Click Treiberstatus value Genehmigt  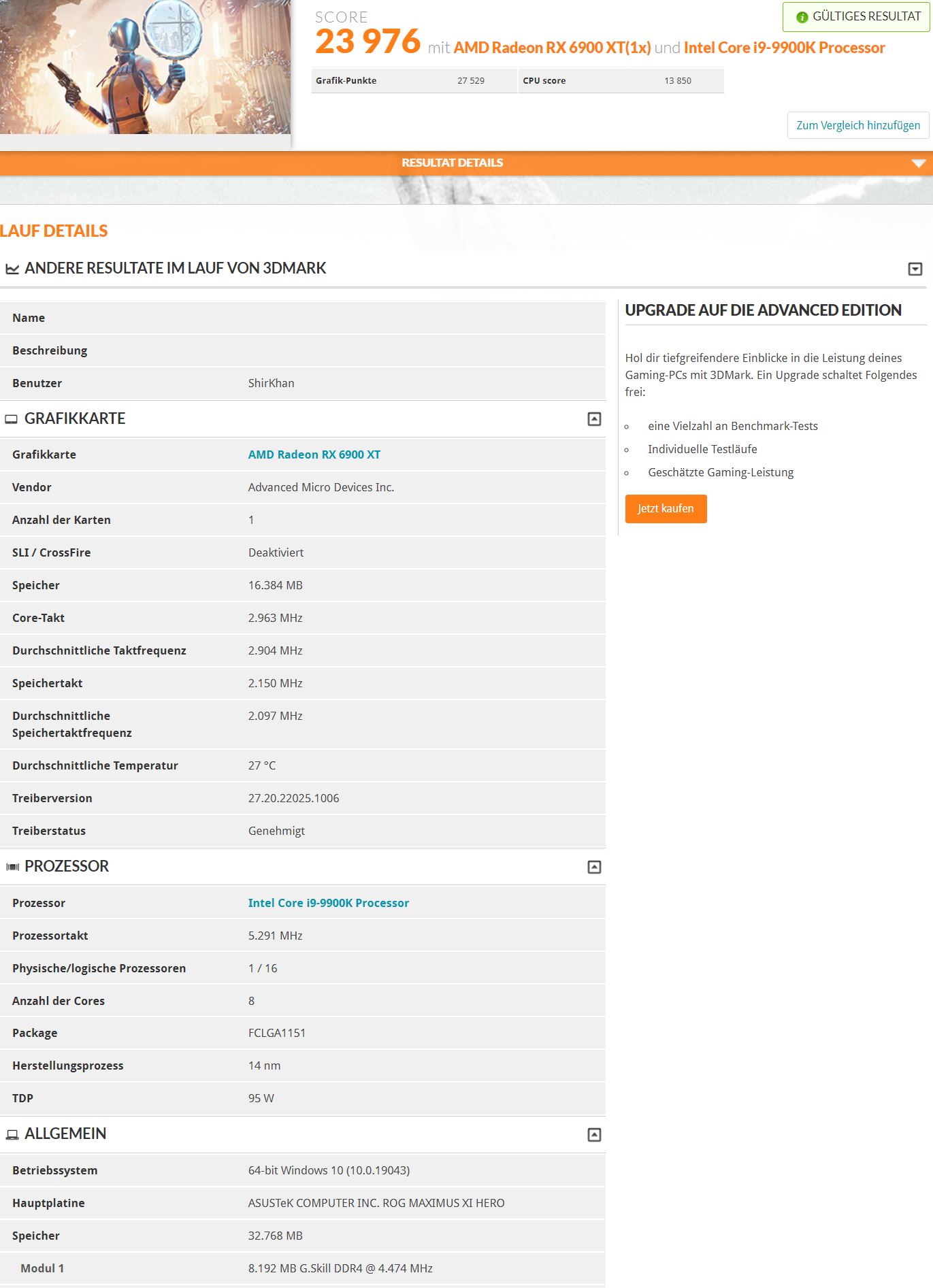pyautogui.click(x=276, y=831)
